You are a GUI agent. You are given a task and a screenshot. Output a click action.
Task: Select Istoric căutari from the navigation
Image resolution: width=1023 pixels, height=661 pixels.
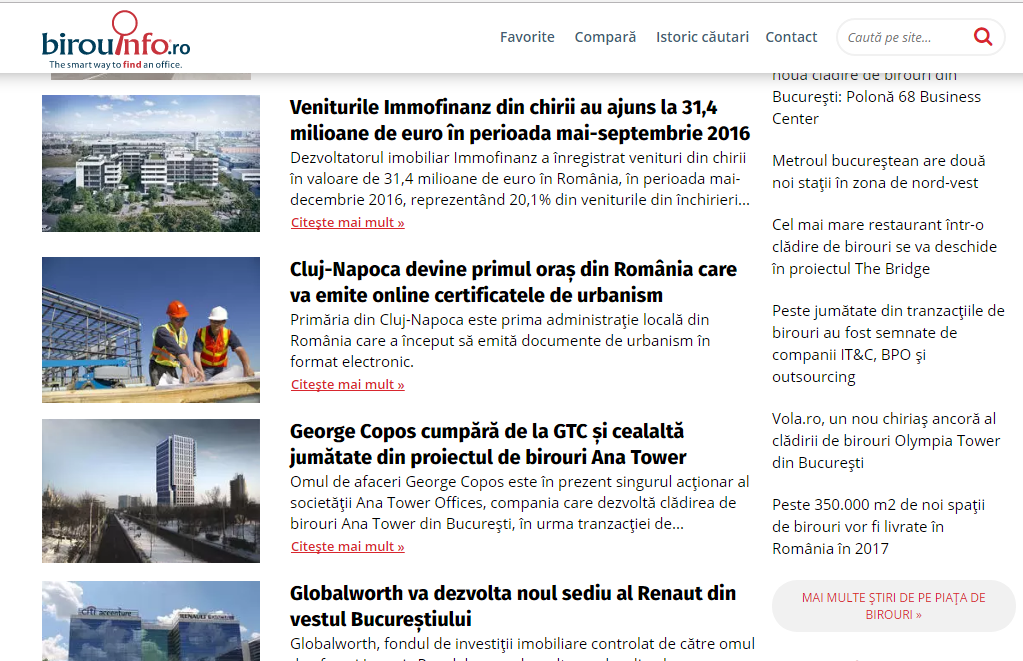[x=702, y=36]
